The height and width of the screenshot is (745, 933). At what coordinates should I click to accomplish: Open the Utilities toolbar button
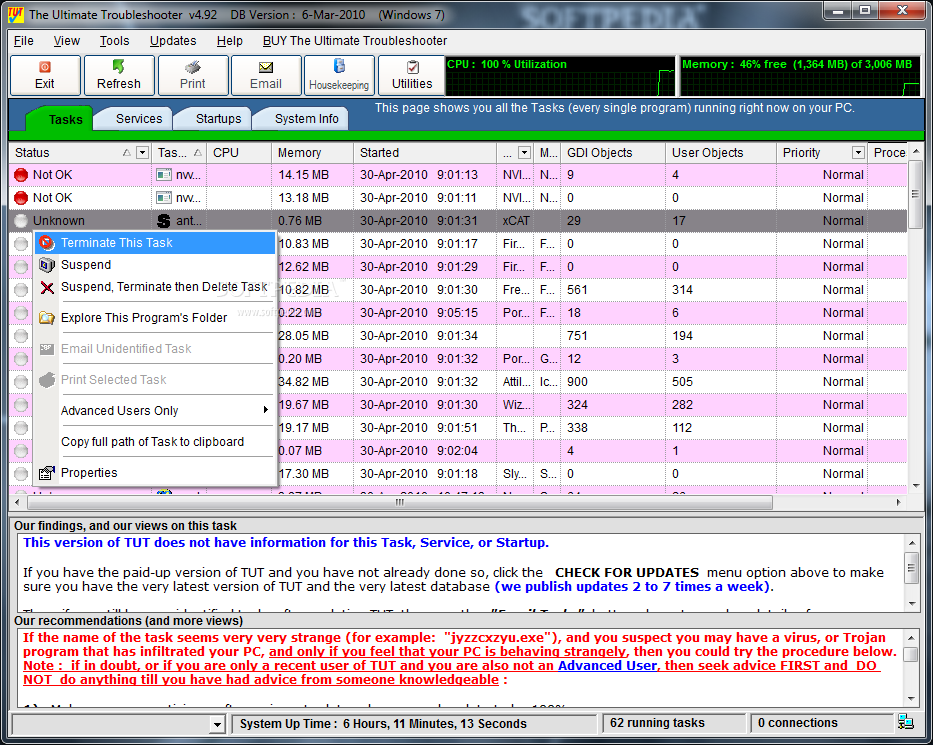412,76
